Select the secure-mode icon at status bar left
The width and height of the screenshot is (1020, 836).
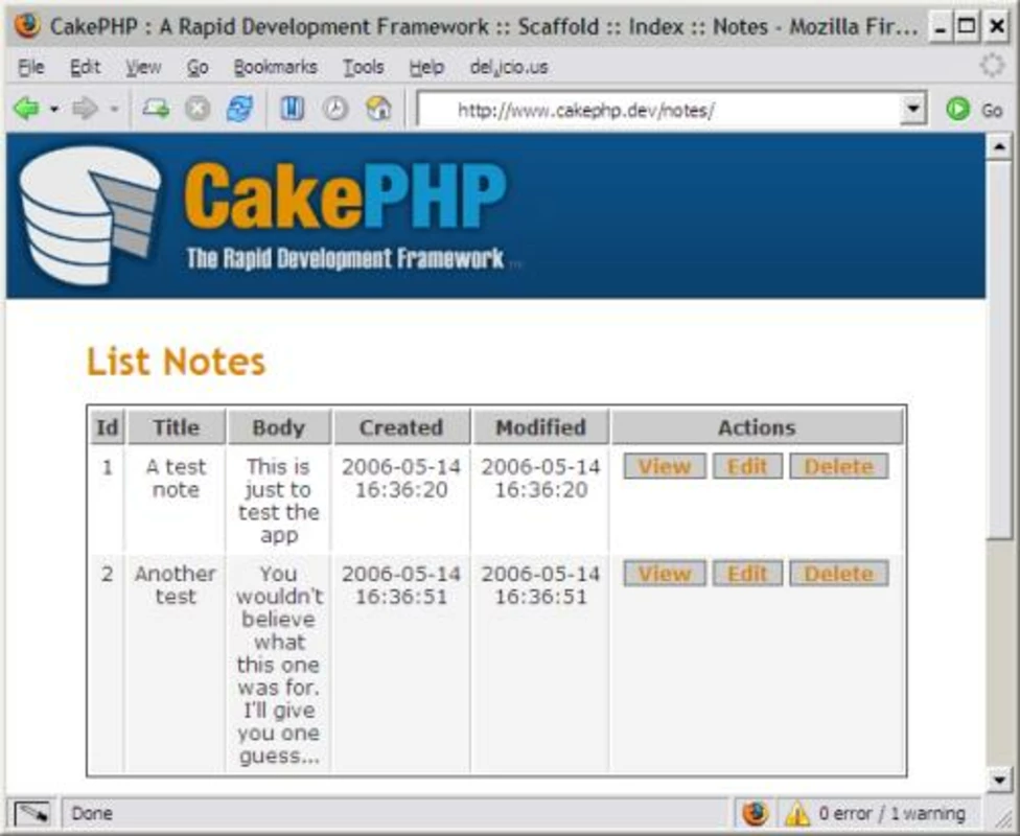(x=30, y=813)
